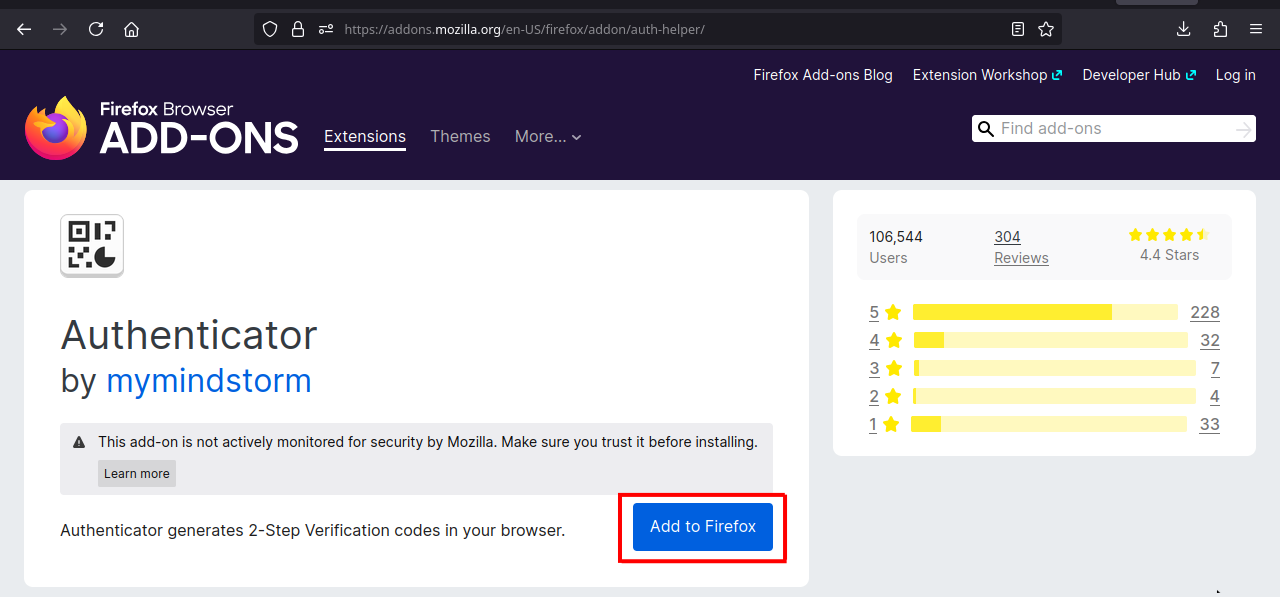Submit search with the arrow icon
Viewport: 1280px width, 597px height.
(x=1243, y=129)
